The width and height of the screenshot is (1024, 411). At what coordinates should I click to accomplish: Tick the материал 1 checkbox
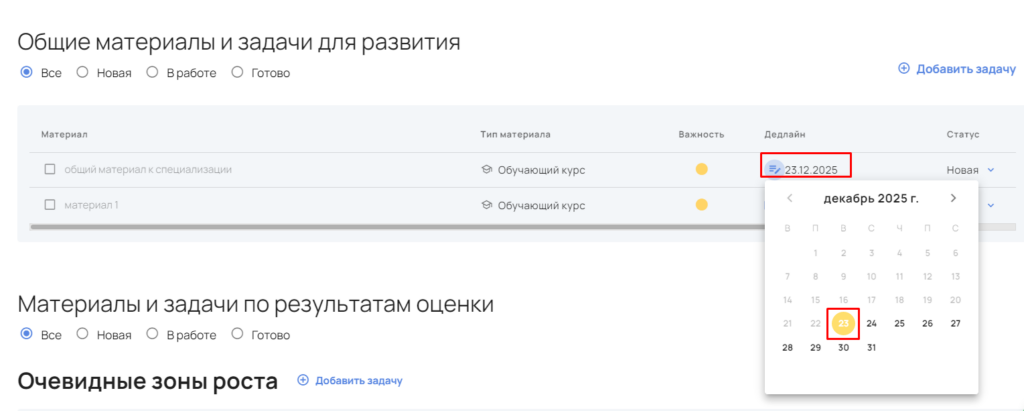pos(50,205)
